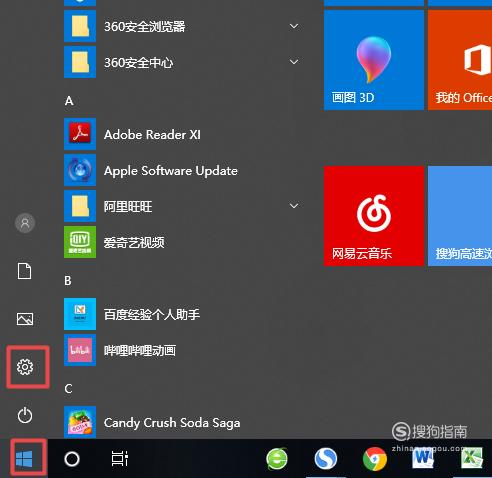
Task: Launch Sogou browser from taskbar
Action: click(x=326, y=459)
